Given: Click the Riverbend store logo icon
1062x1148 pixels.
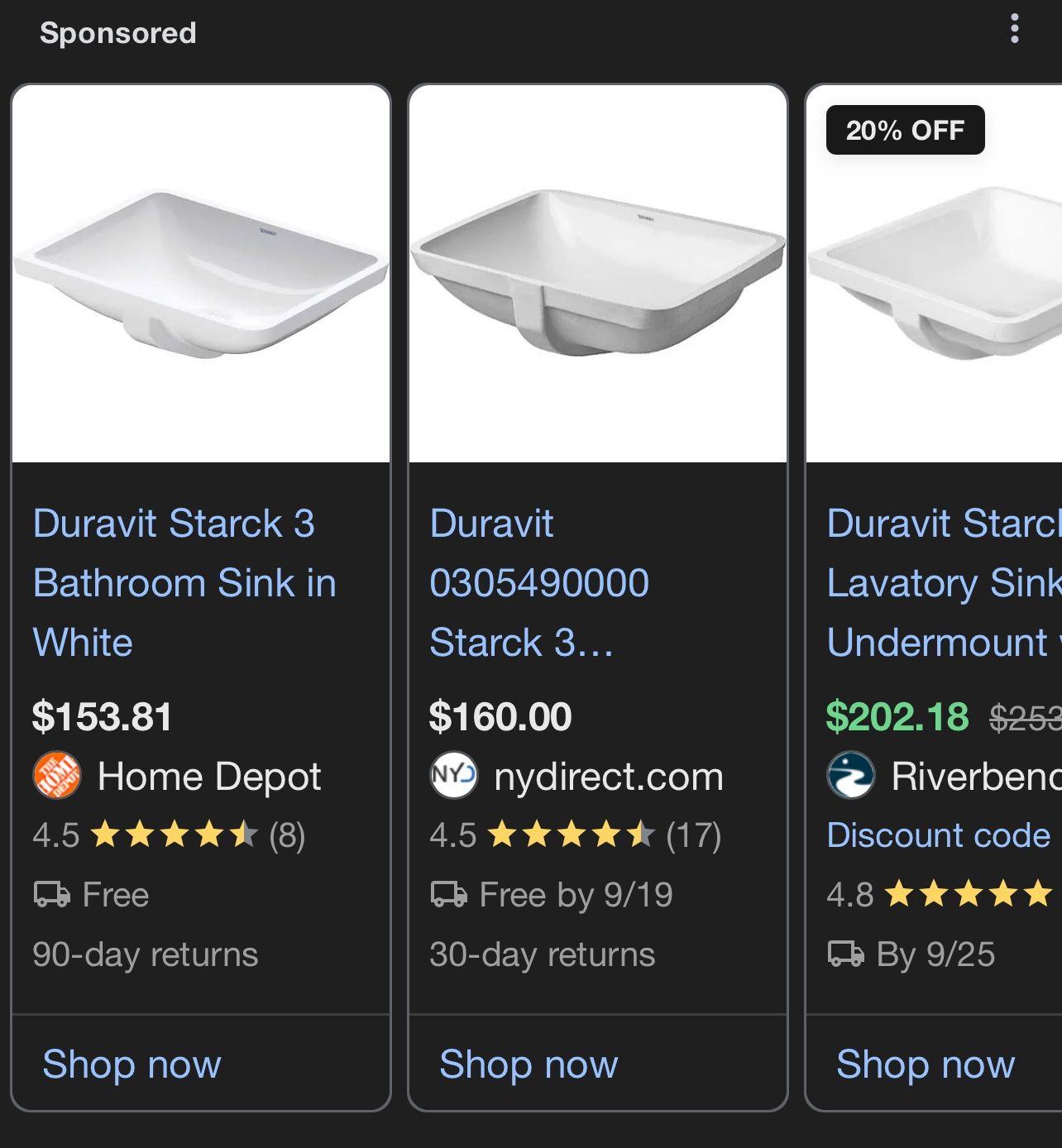Looking at the screenshot, I should tap(850, 776).
